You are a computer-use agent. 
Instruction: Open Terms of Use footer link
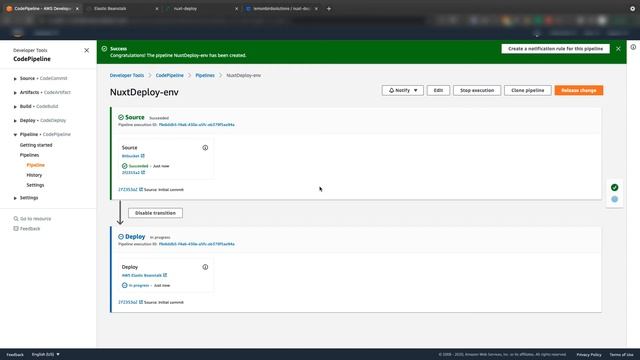(621, 355)
